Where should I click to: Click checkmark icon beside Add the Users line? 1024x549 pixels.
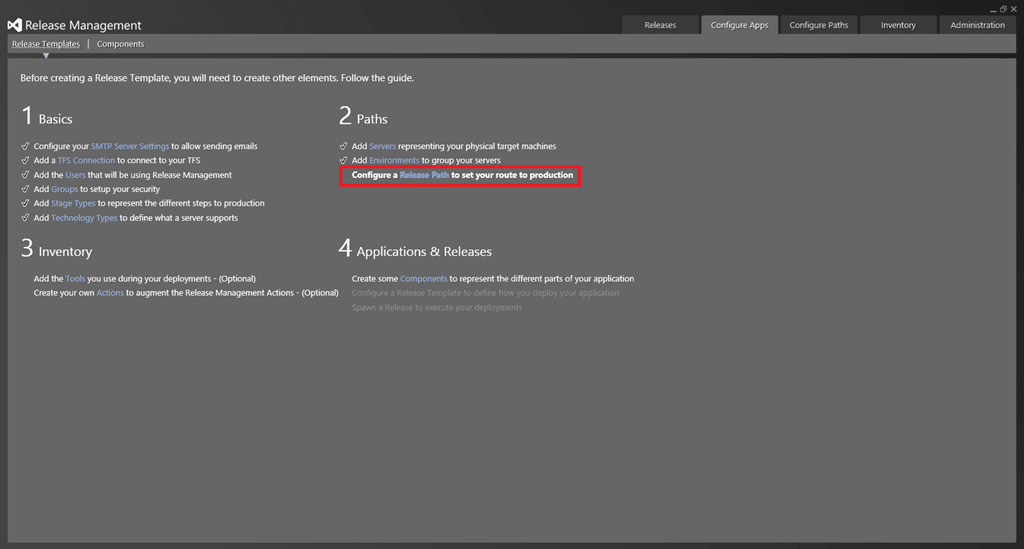[x=25, y=175]
